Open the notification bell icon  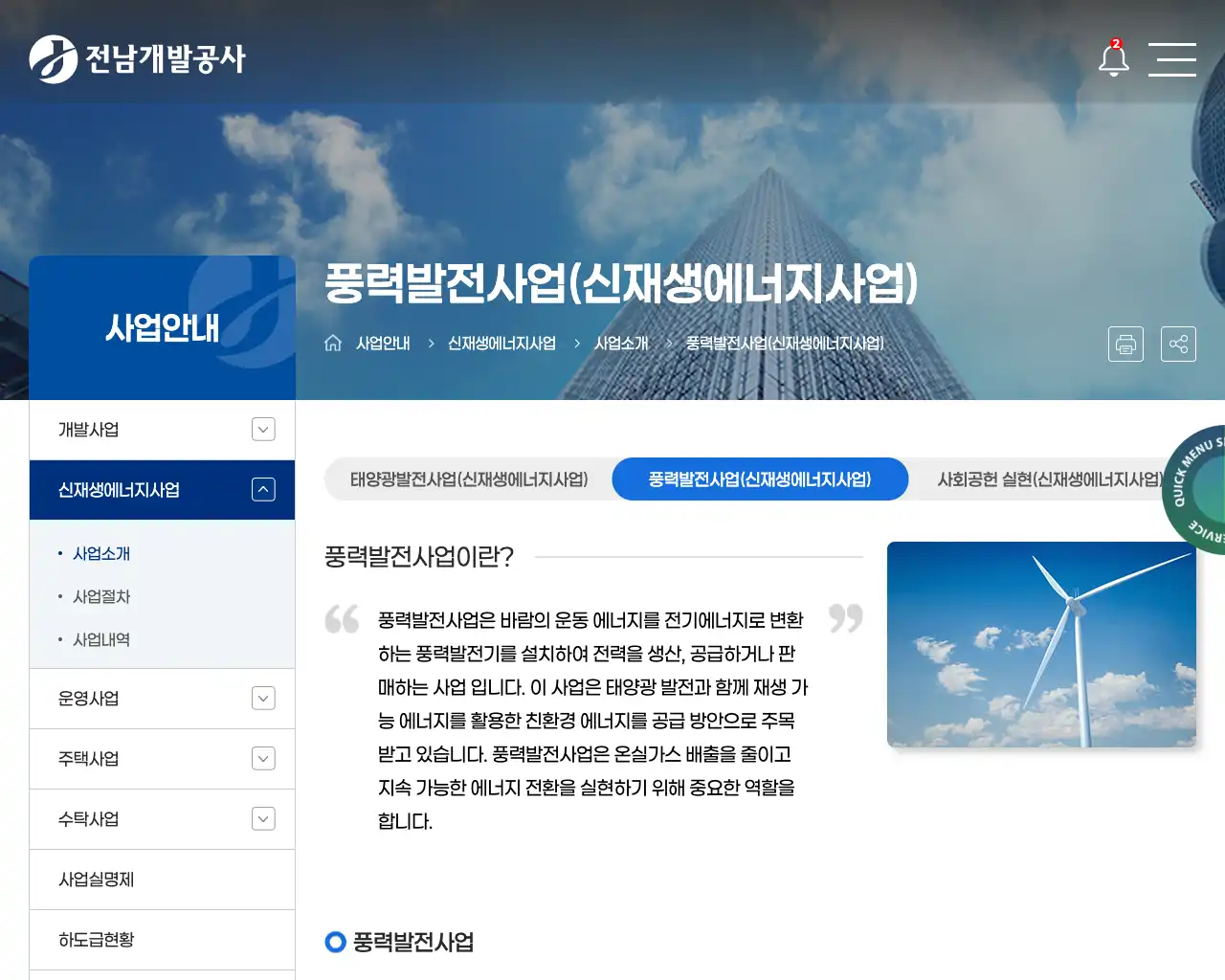click(1113, 58)
